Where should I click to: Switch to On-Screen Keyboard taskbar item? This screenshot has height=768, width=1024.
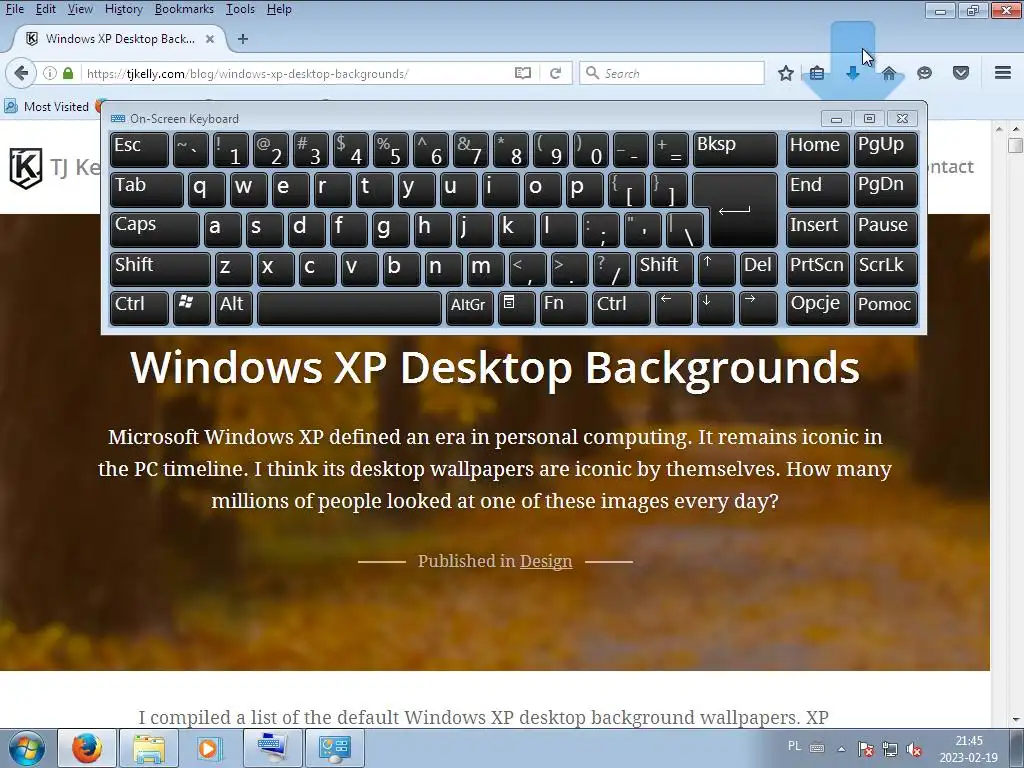pyautogui.click(x=272, y=748)
